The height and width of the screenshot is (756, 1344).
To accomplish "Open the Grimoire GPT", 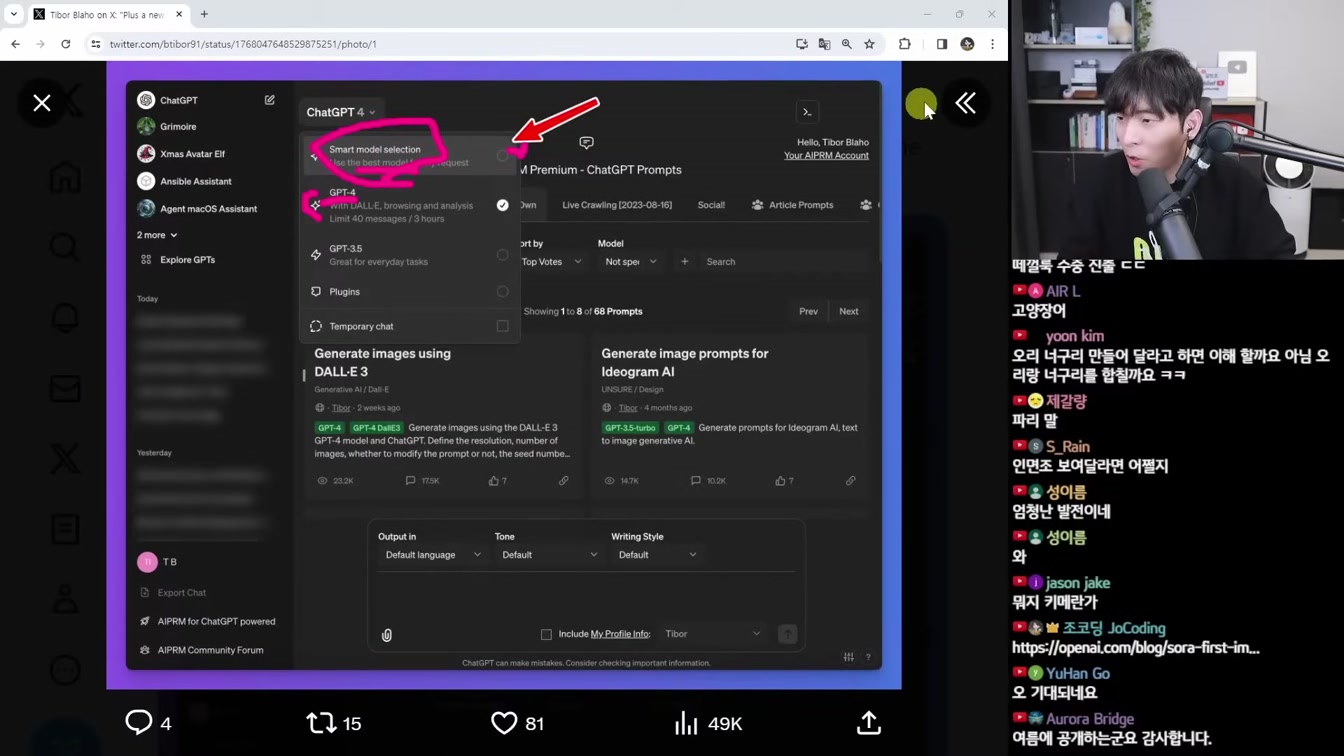I will 178,127.
